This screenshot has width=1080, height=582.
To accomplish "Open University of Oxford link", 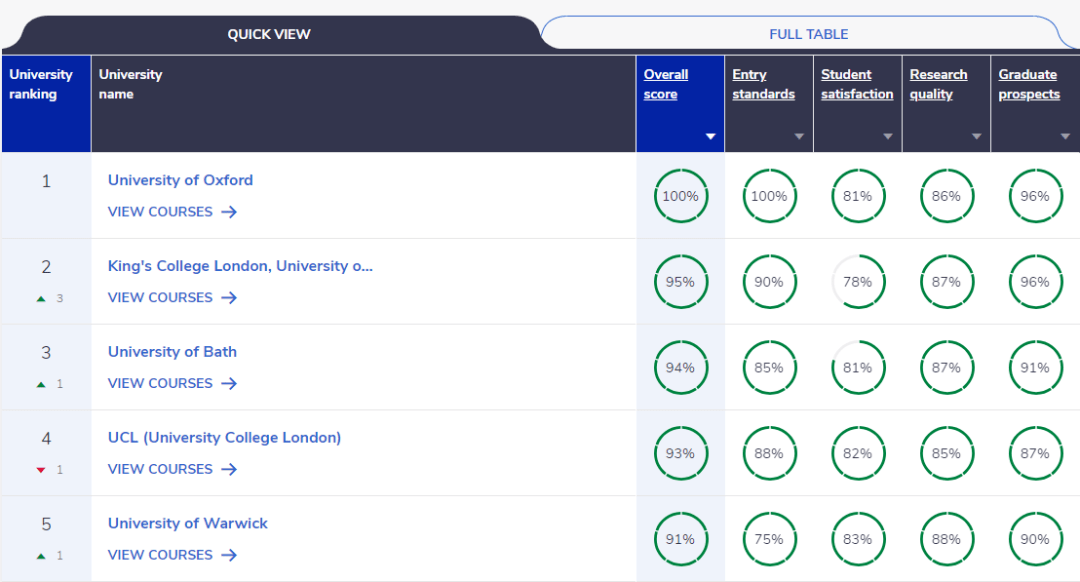I will pos(180,180).
